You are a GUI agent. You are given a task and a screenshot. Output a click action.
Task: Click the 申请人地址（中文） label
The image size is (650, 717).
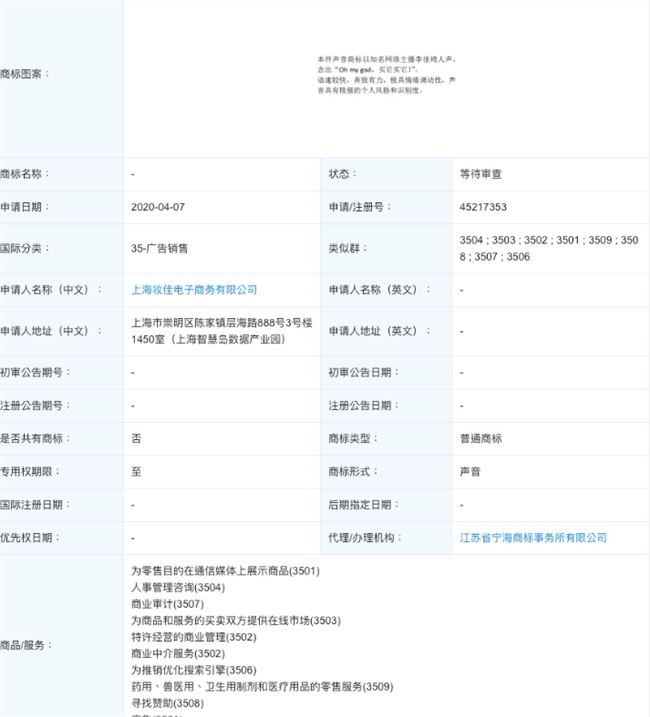point(51,331)
